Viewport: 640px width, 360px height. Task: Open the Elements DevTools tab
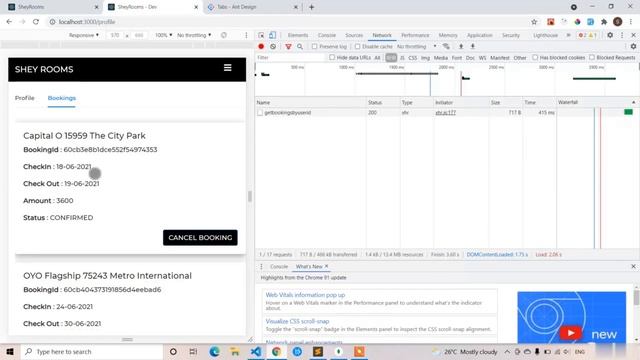pos(298,35)
